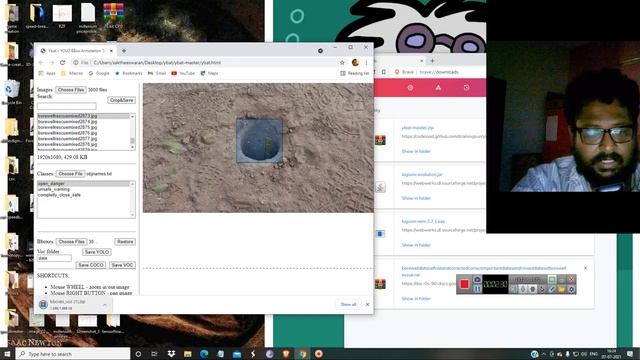Select borewellrescuemixed2875.jpg in the image list
Image resolution: width=640 pixels, height=360 pixels.
pyautogui.click(x=67, y=127)
